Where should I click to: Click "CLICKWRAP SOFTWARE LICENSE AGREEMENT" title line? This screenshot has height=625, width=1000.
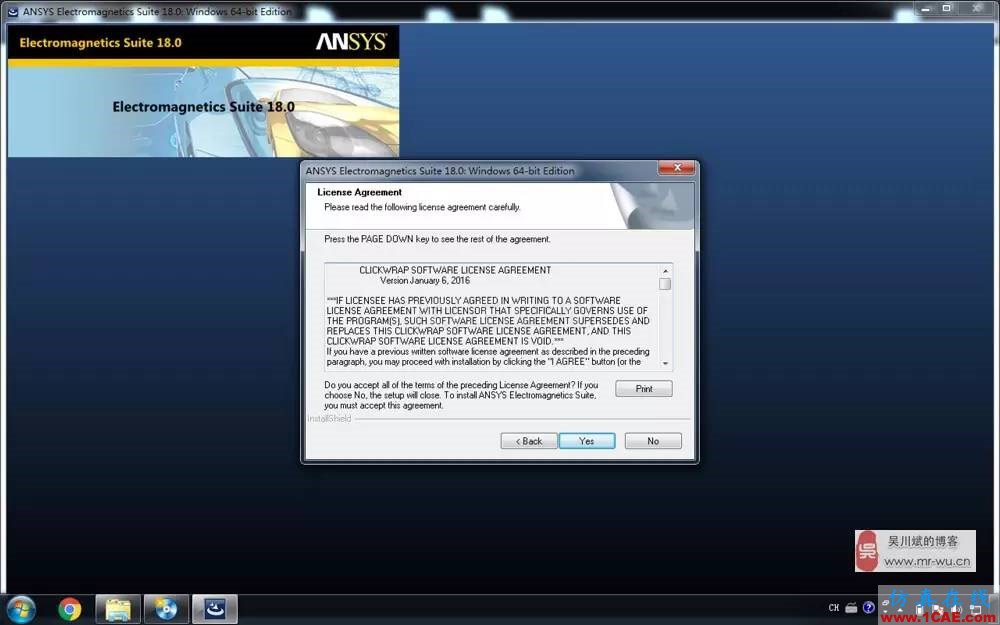455,270
